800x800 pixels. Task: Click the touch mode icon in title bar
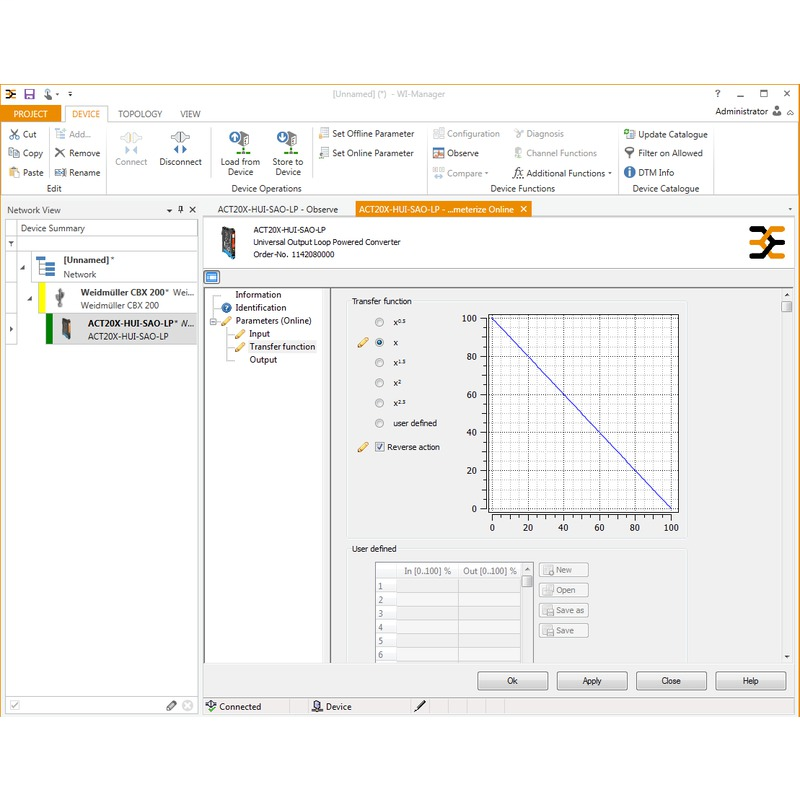(48, 94)
